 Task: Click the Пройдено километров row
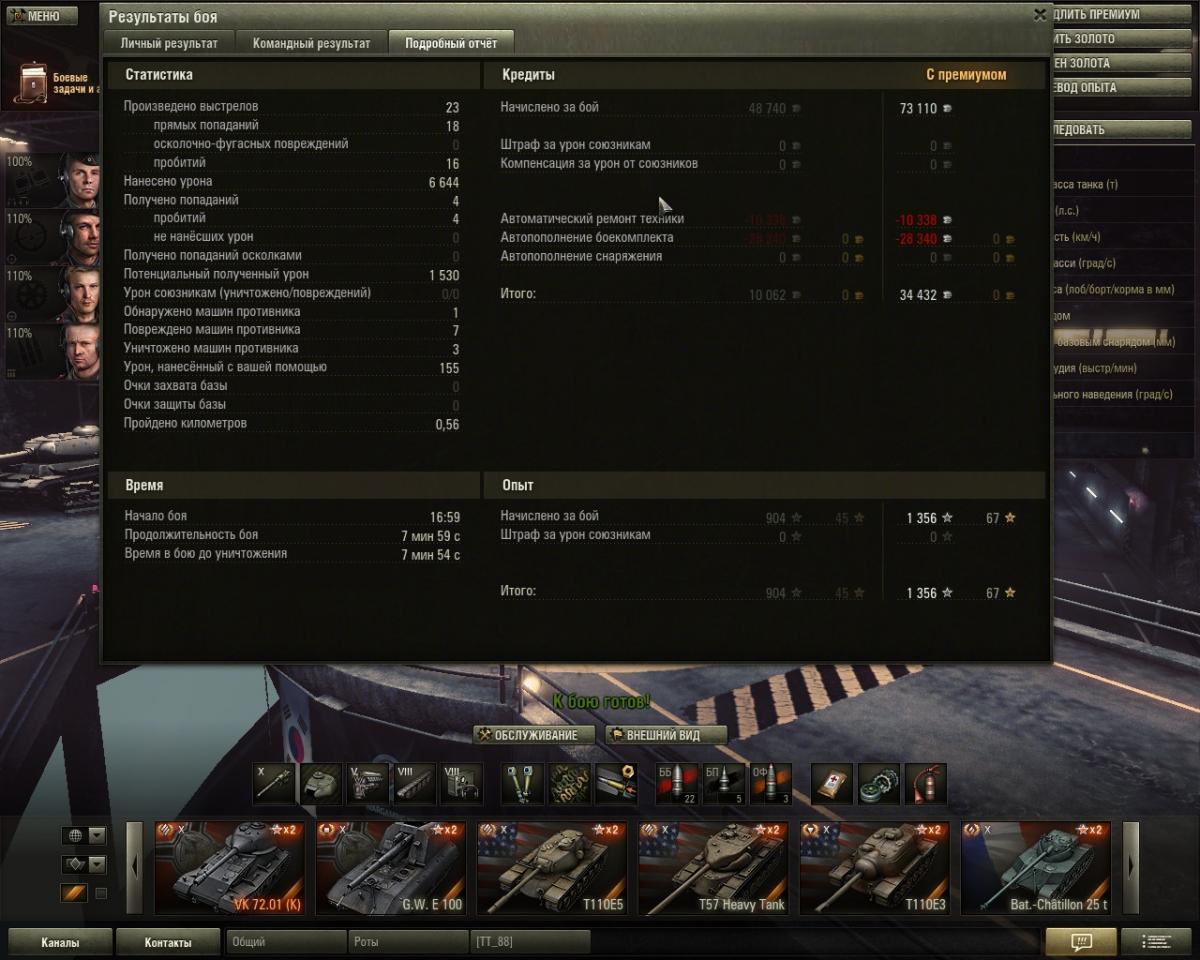click(x=292, y=424)
